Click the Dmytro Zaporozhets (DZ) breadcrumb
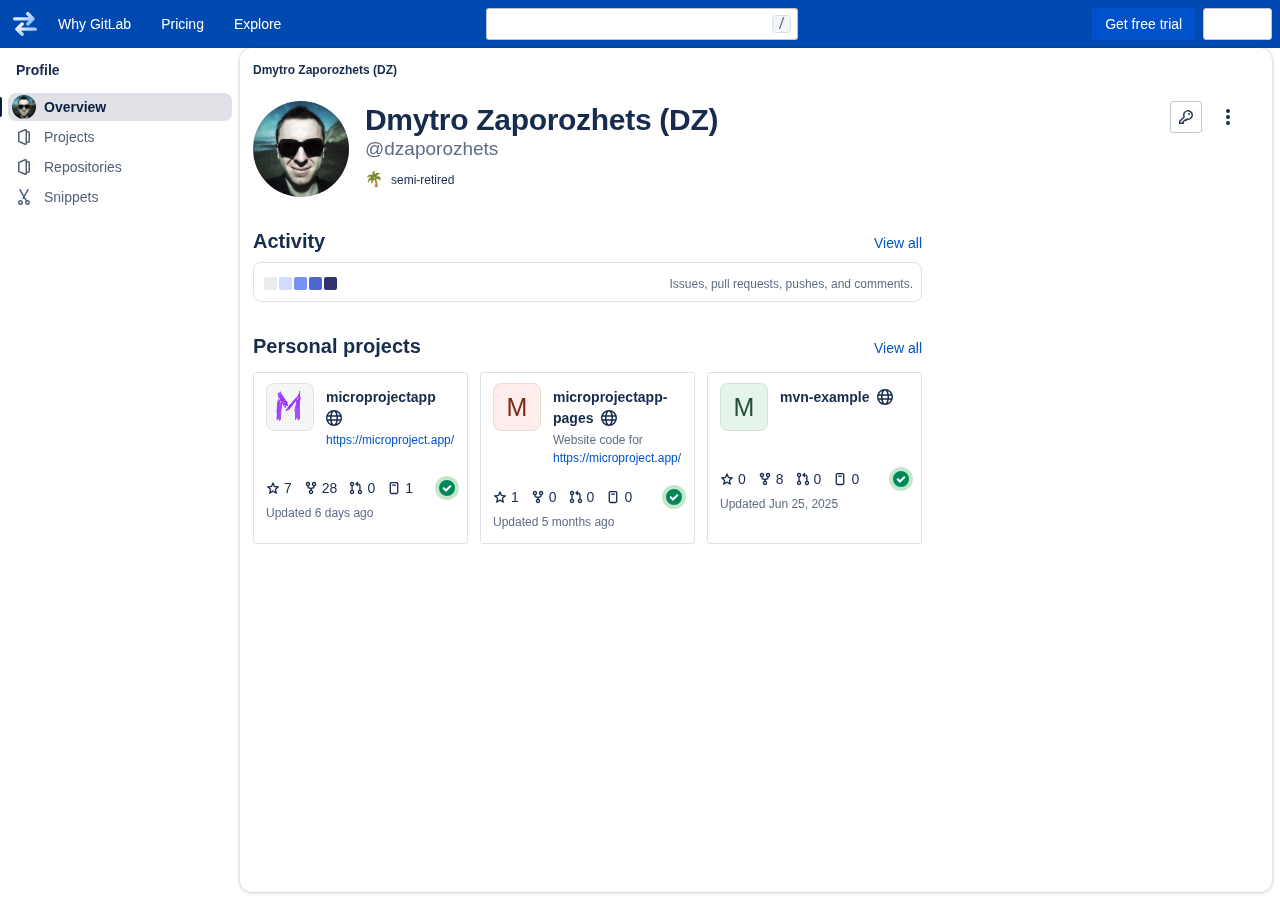The width and height of the screenshot is (1280, 900). [325, 70]
